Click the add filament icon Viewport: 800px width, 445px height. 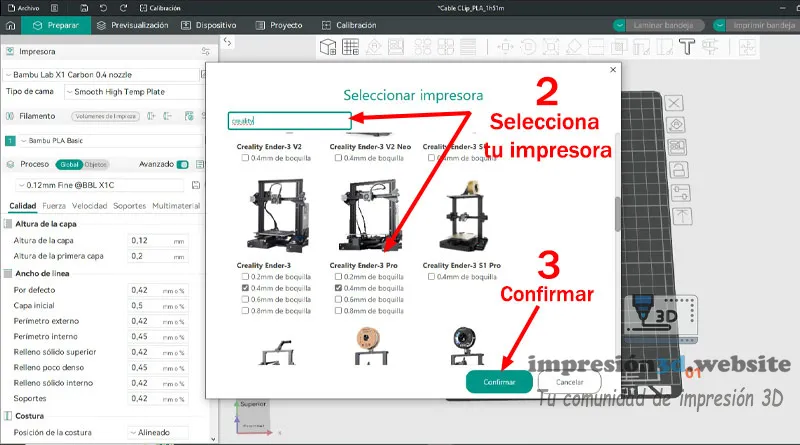tap(151, 116)
